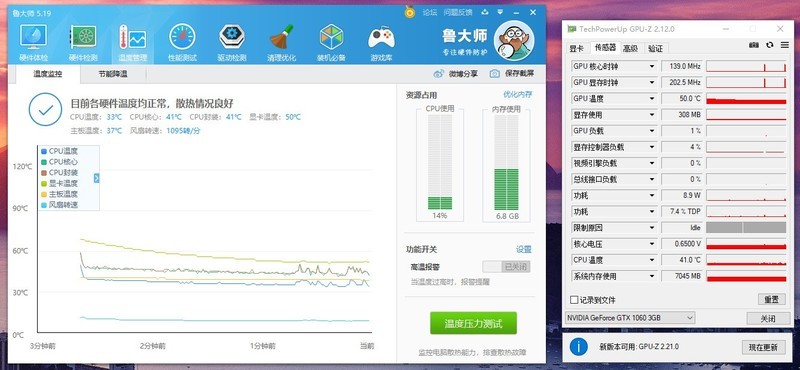Image resolution: width=800 pixels, height=370 pixels.
Task: Open the Ludashi title bar menu dropdown icon
Action: tap(500, 12)
